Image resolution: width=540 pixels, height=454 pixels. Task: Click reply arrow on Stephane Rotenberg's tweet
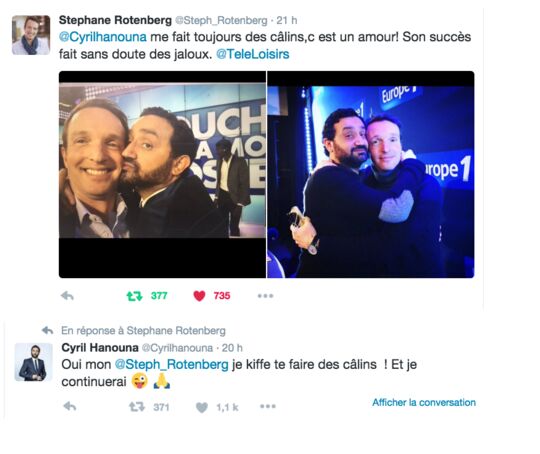coord(67,296)
